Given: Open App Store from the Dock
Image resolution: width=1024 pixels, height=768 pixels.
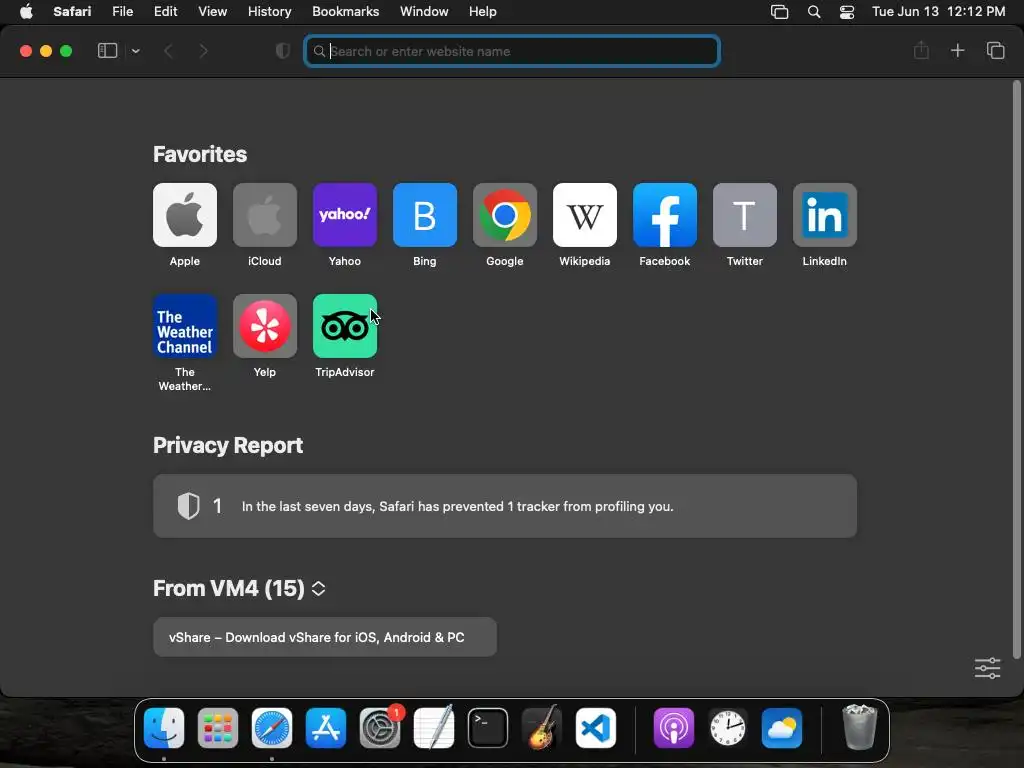Looking at the screenshot, I should [x=326, y=728].
